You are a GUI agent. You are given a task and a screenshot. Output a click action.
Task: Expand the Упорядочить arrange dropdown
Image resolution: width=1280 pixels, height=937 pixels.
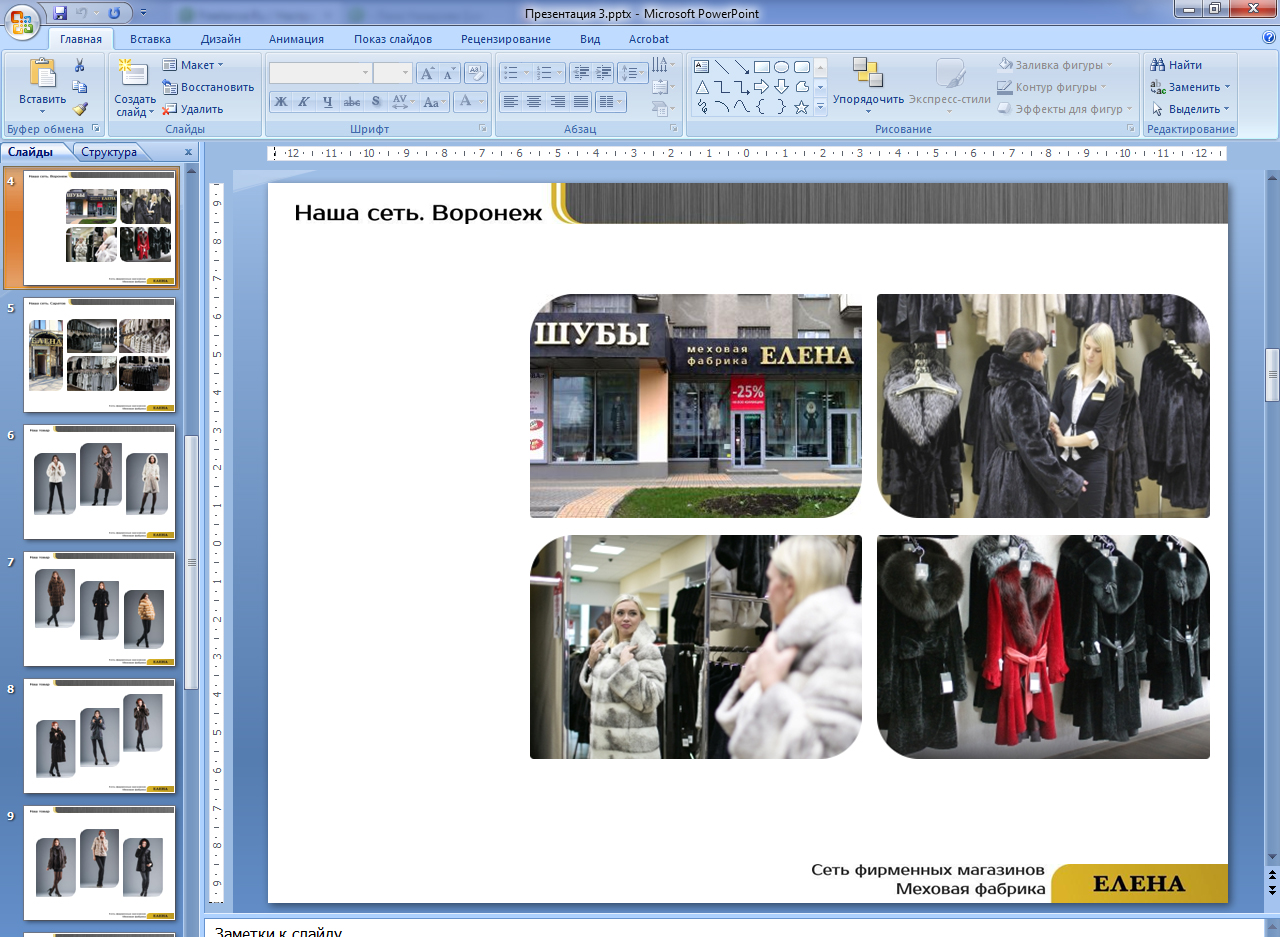point(867,100)
